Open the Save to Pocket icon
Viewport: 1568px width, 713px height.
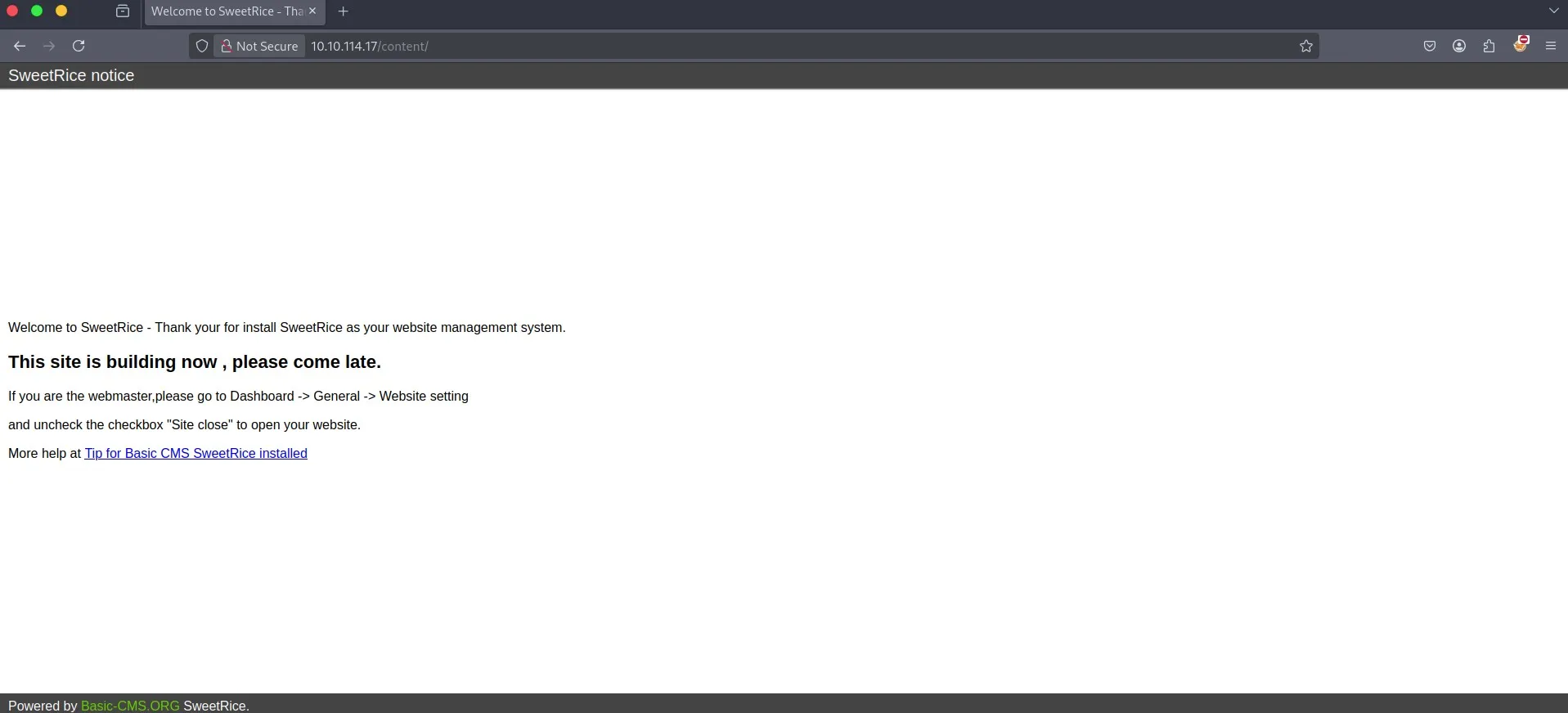pyautogui.click(x=1430, y=46)
